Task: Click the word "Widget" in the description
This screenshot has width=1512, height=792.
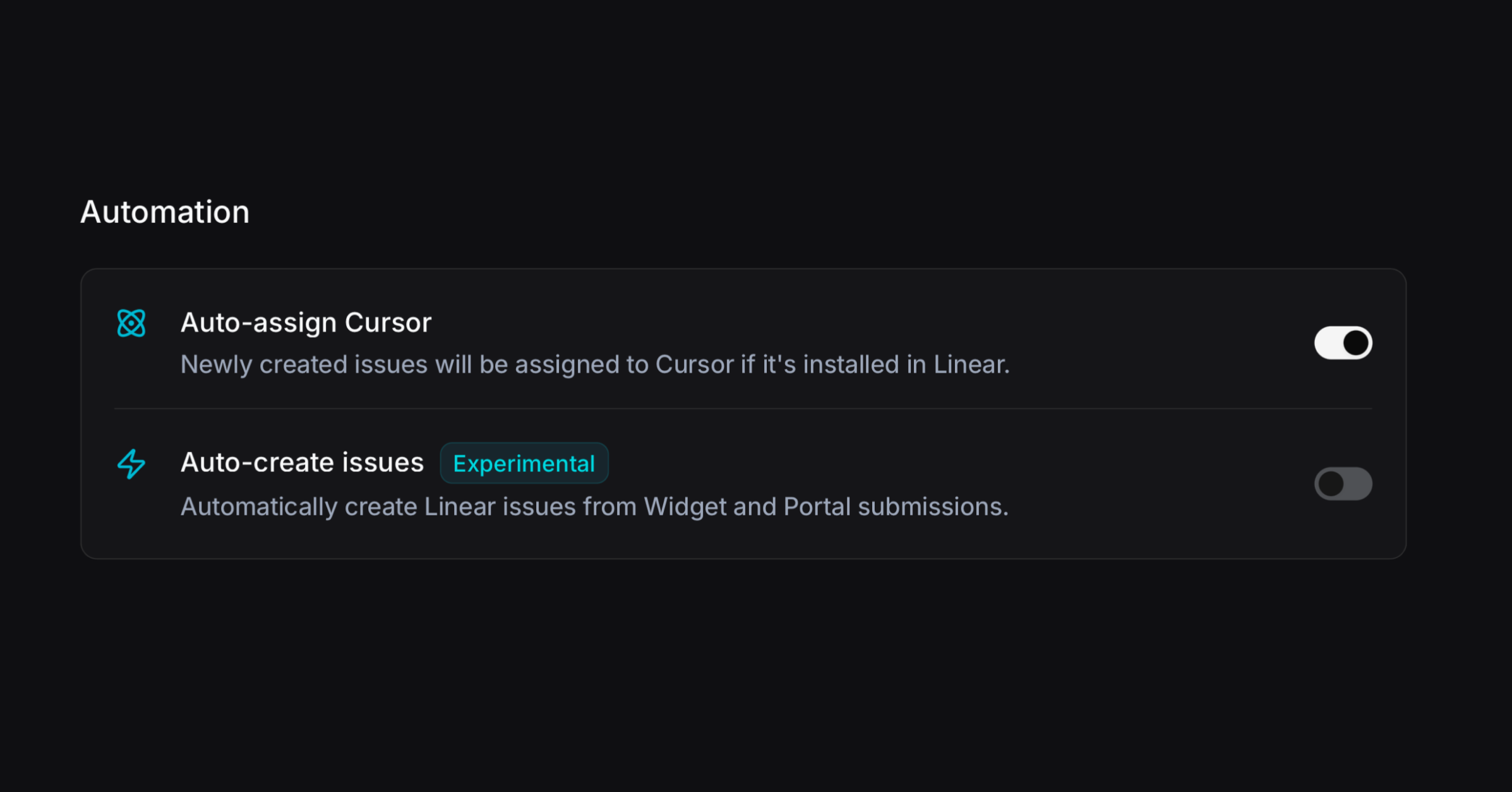Action: point(685,507)
